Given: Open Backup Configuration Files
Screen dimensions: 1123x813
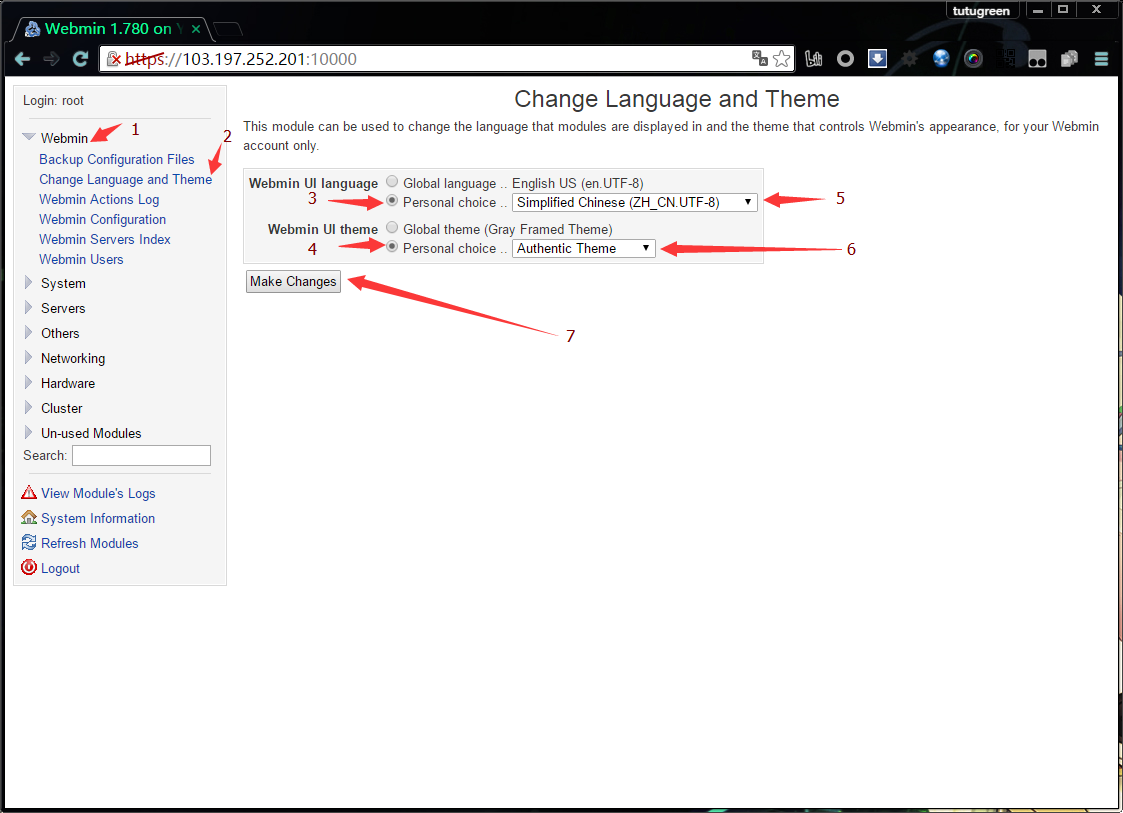Looking at the screenshot, I should 117,159.
